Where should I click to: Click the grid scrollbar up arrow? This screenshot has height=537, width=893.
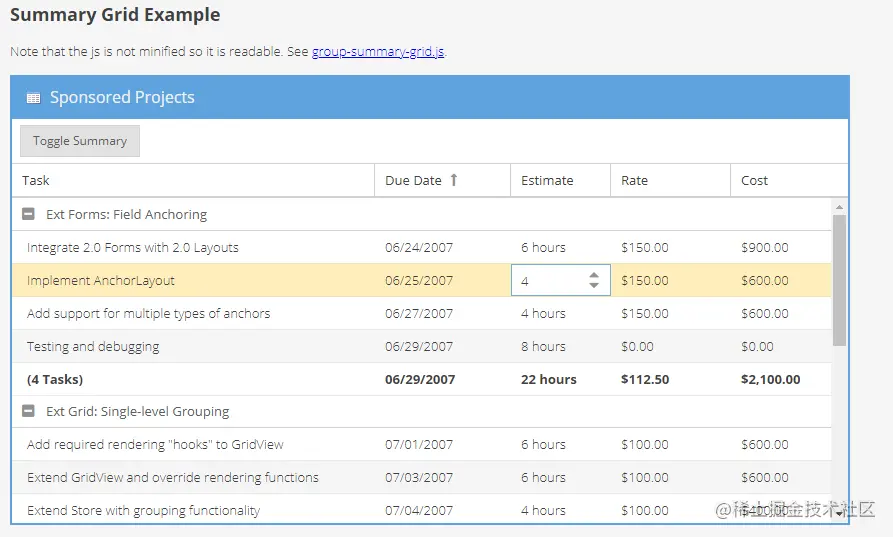[839, 207]
